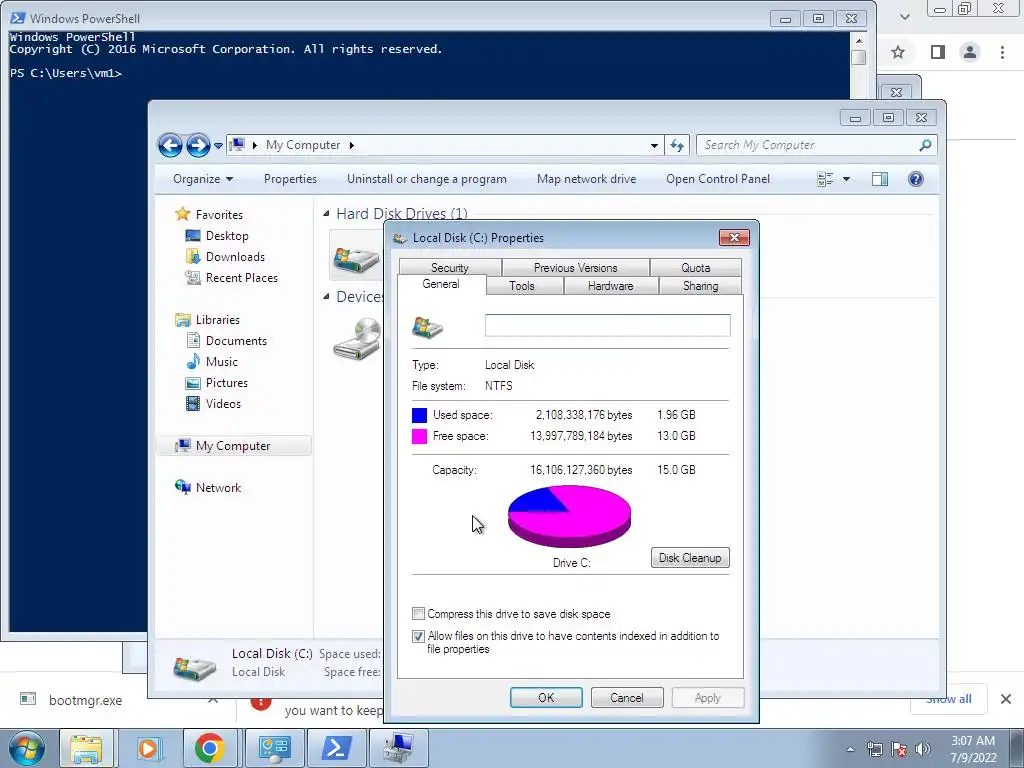1024x768 pixels.
Task: Open the view options dropdown arrow
Action: pyautogui.click(x=846, y=179)
